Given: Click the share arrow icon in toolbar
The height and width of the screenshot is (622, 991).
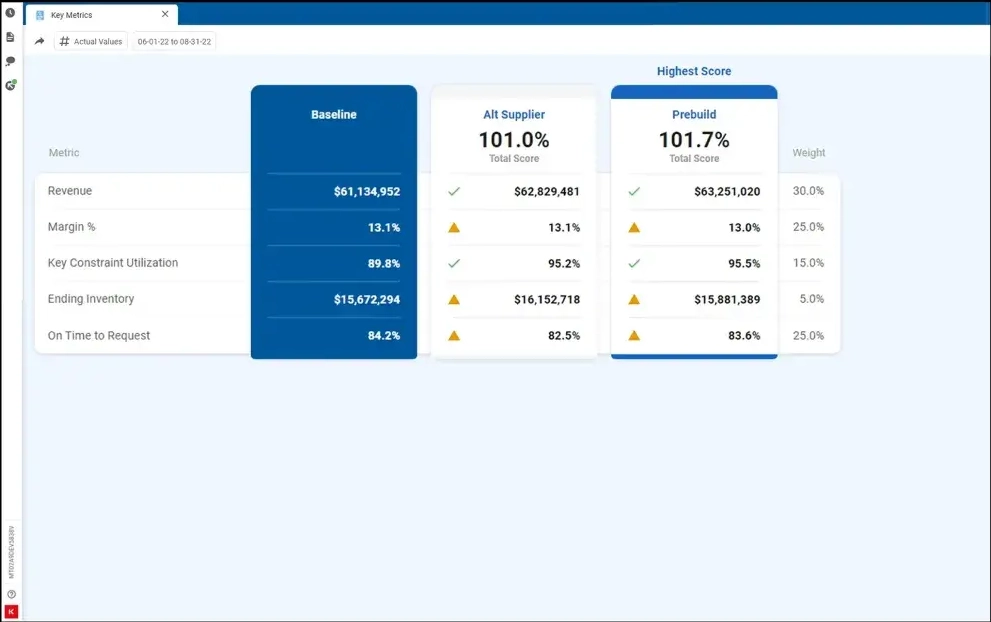Looking at the screenshot, I should click(x=39, y=41).
